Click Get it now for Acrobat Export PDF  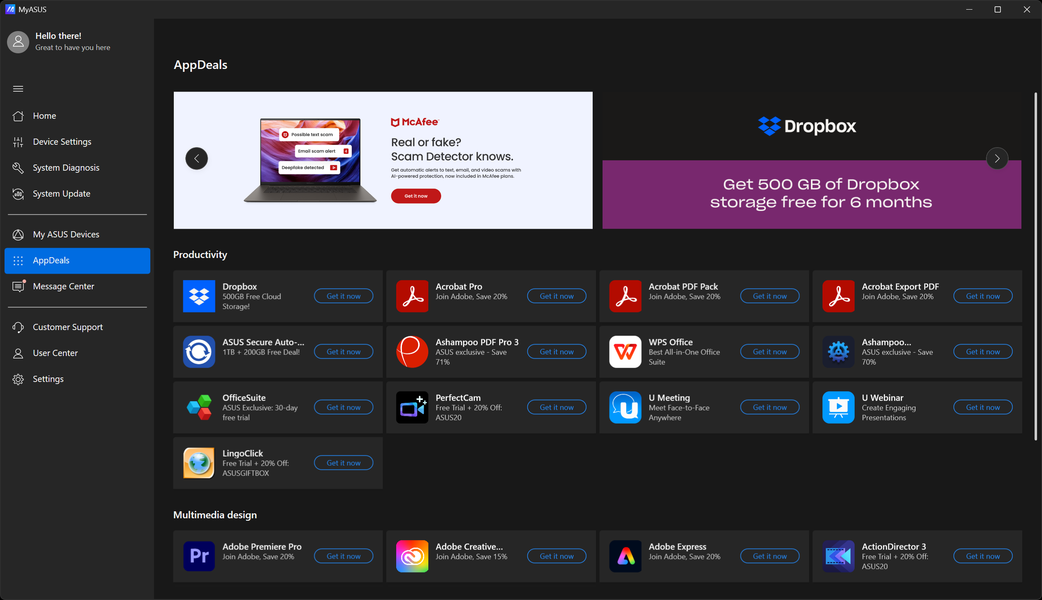click(x=983, y=296)
